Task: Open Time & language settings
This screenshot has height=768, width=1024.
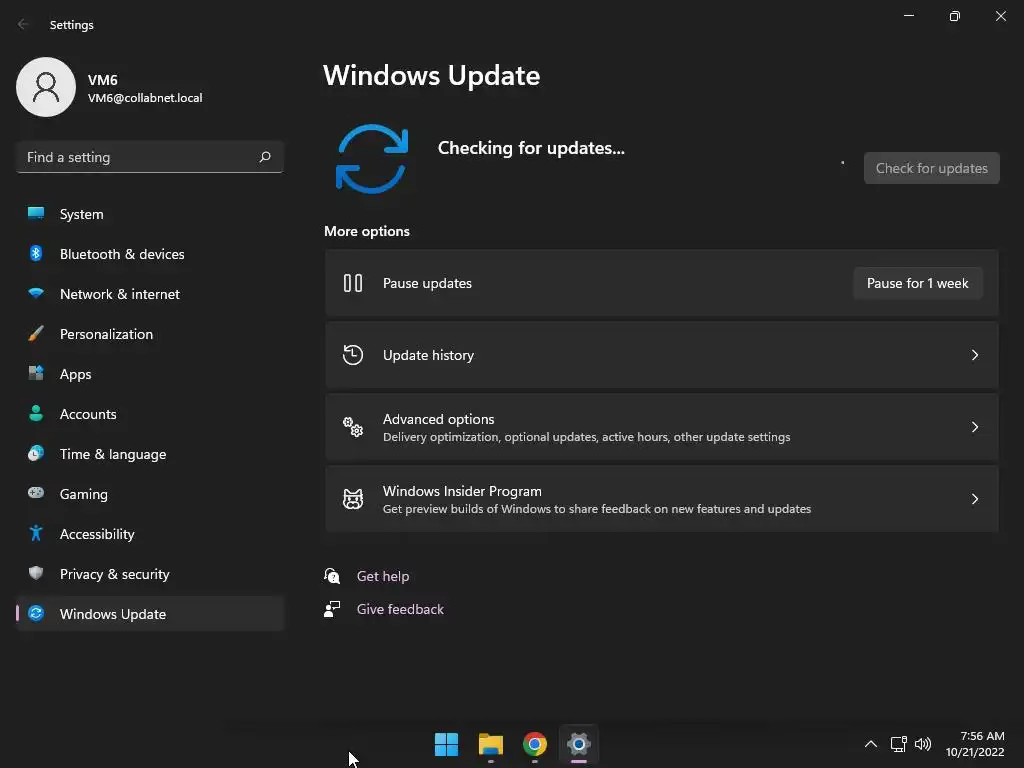Action: tap(150, 454)
